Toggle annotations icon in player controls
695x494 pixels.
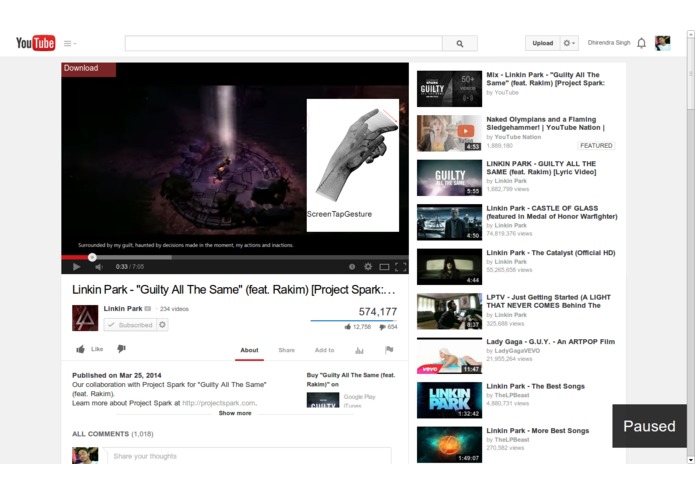(352, 267)
